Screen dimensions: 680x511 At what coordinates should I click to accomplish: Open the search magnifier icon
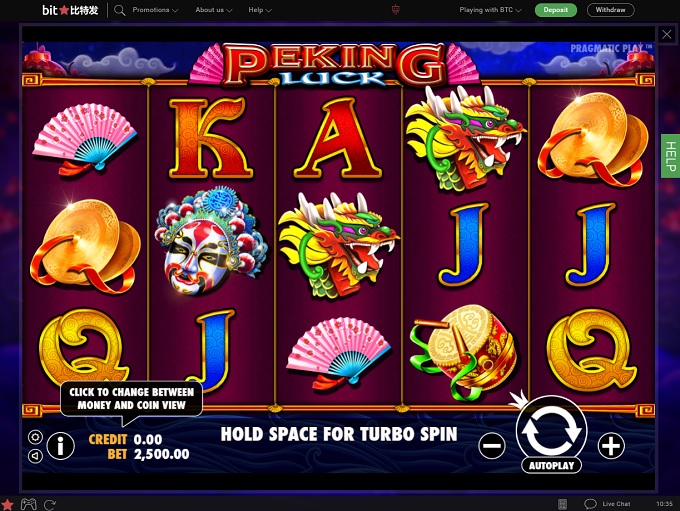point(119,10)
